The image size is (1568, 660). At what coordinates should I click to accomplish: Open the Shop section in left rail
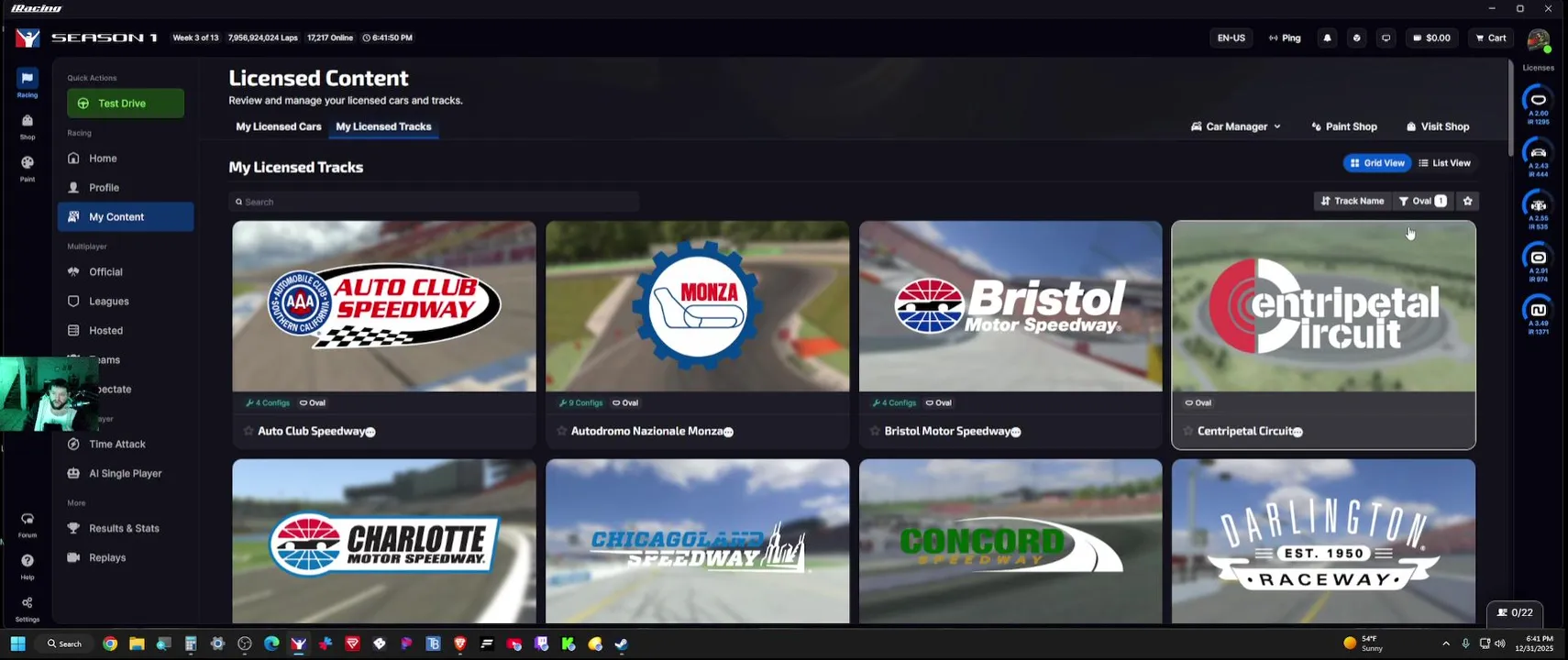(x=28, y=126)
